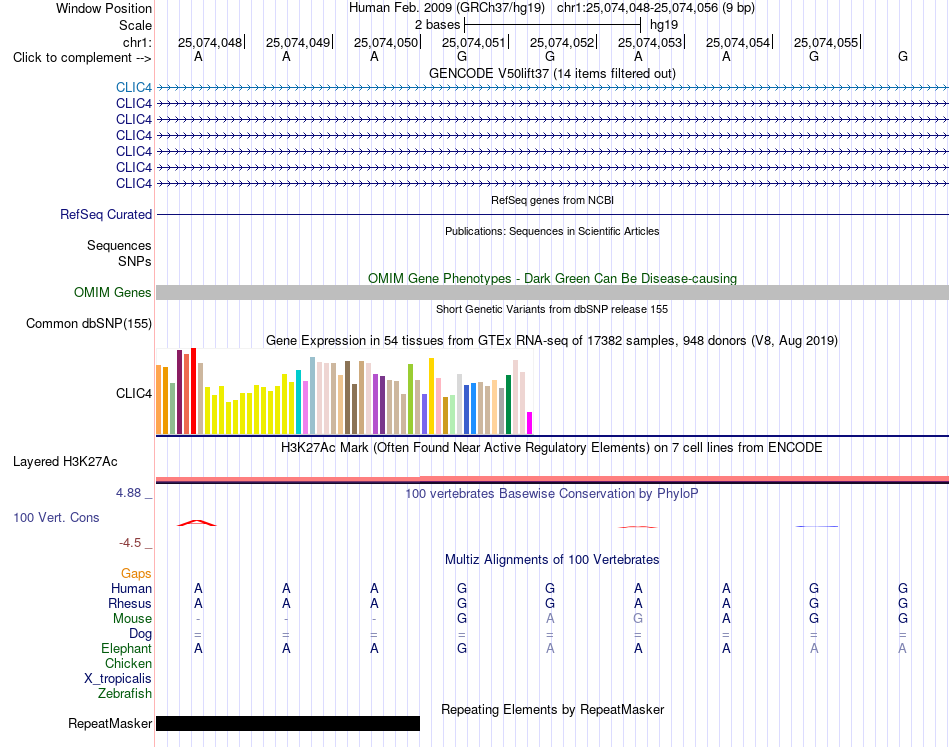Click the OMIM Genes track label
950x747 pixels.
[x=113, y=293]
